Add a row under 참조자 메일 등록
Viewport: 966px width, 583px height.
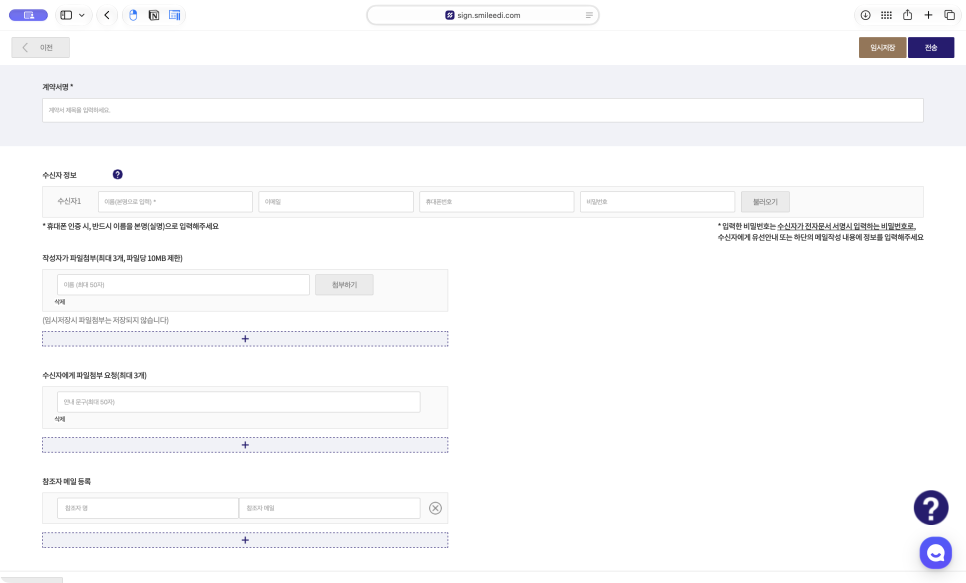click(245, 540)
